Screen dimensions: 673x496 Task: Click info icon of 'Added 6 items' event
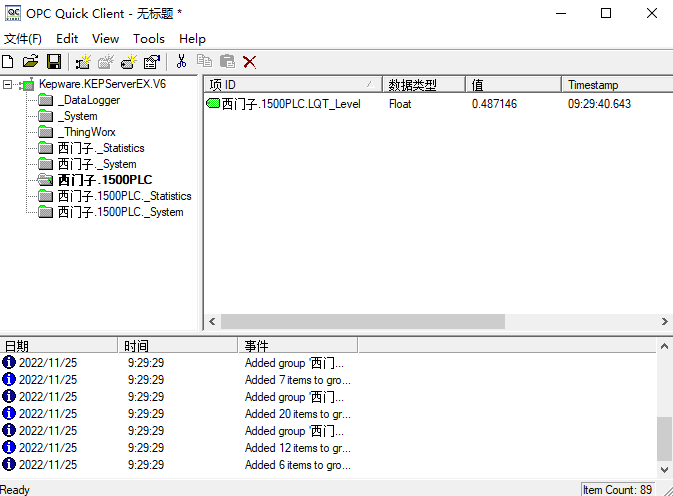point(9,465)
